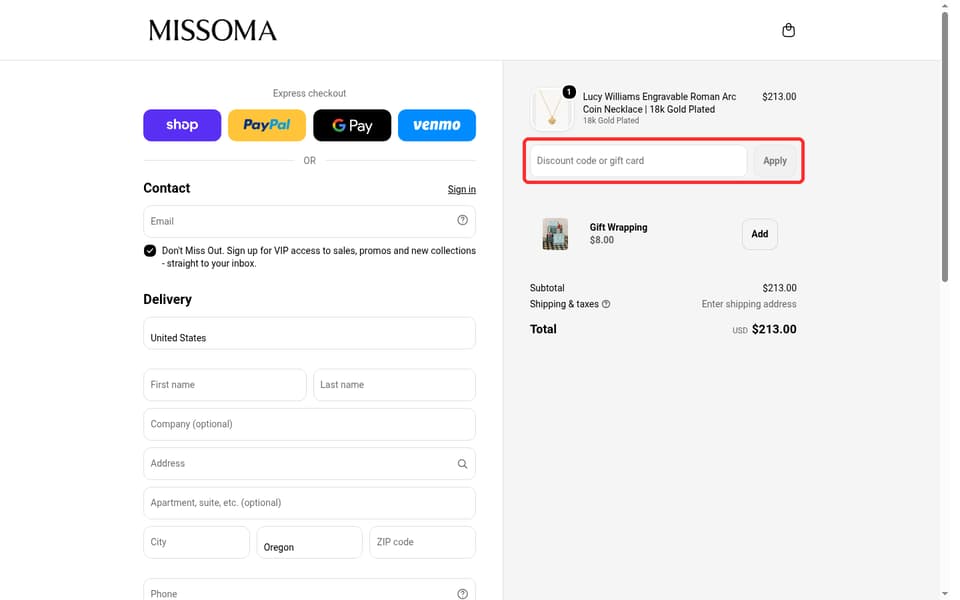Click the necklace product thumbnail
This screenshot has height=600, width=960.
click(552, 109)
